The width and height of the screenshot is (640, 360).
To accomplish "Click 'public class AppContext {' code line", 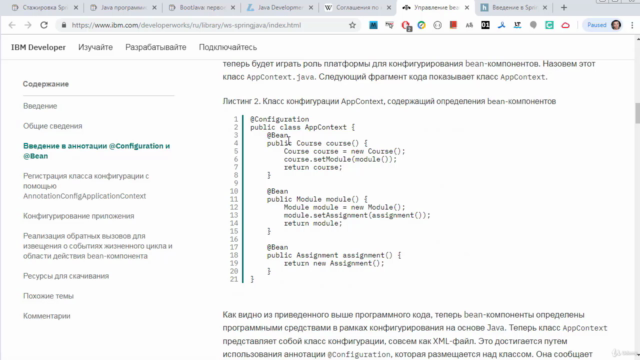I will coord(302,127).
